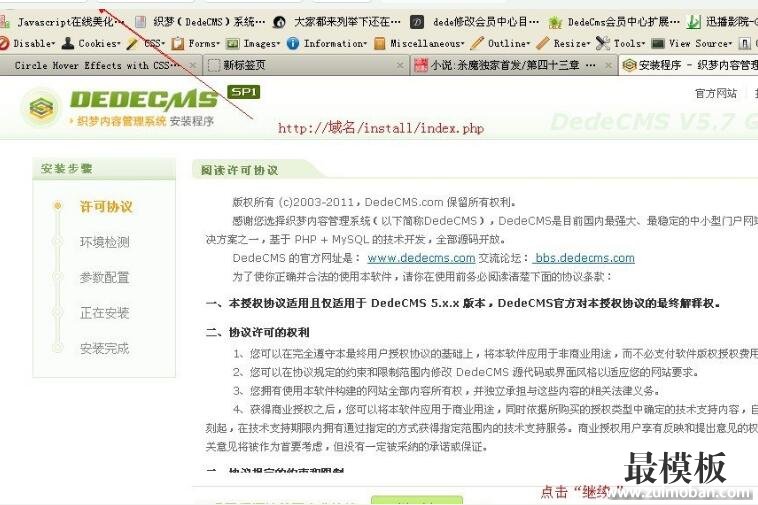Click the dede修改会员中心目 bookmark icon
Screen dimensions: 758x505
pos(417,22)
